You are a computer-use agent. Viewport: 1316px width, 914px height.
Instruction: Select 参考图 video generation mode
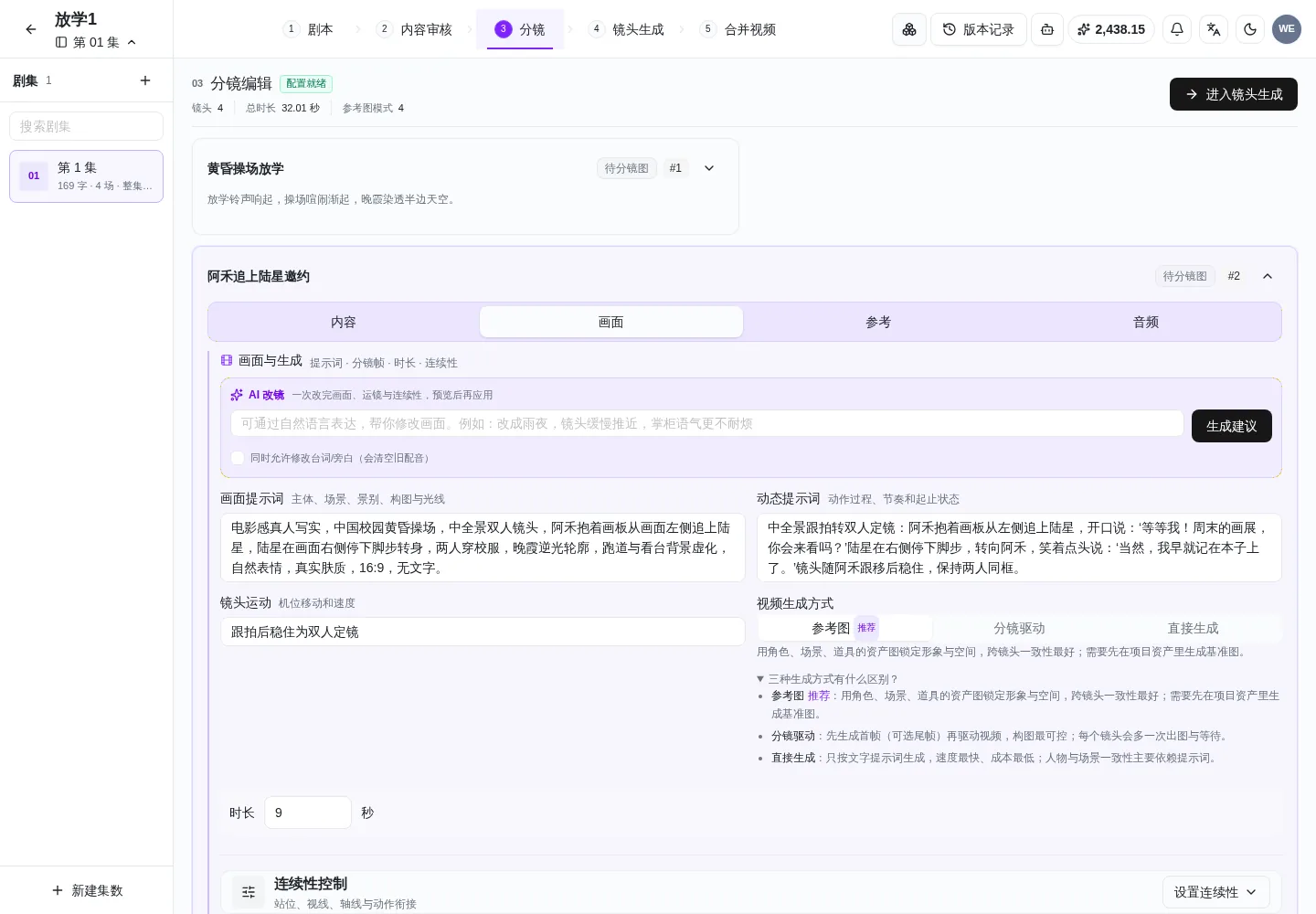pos(844,628)
